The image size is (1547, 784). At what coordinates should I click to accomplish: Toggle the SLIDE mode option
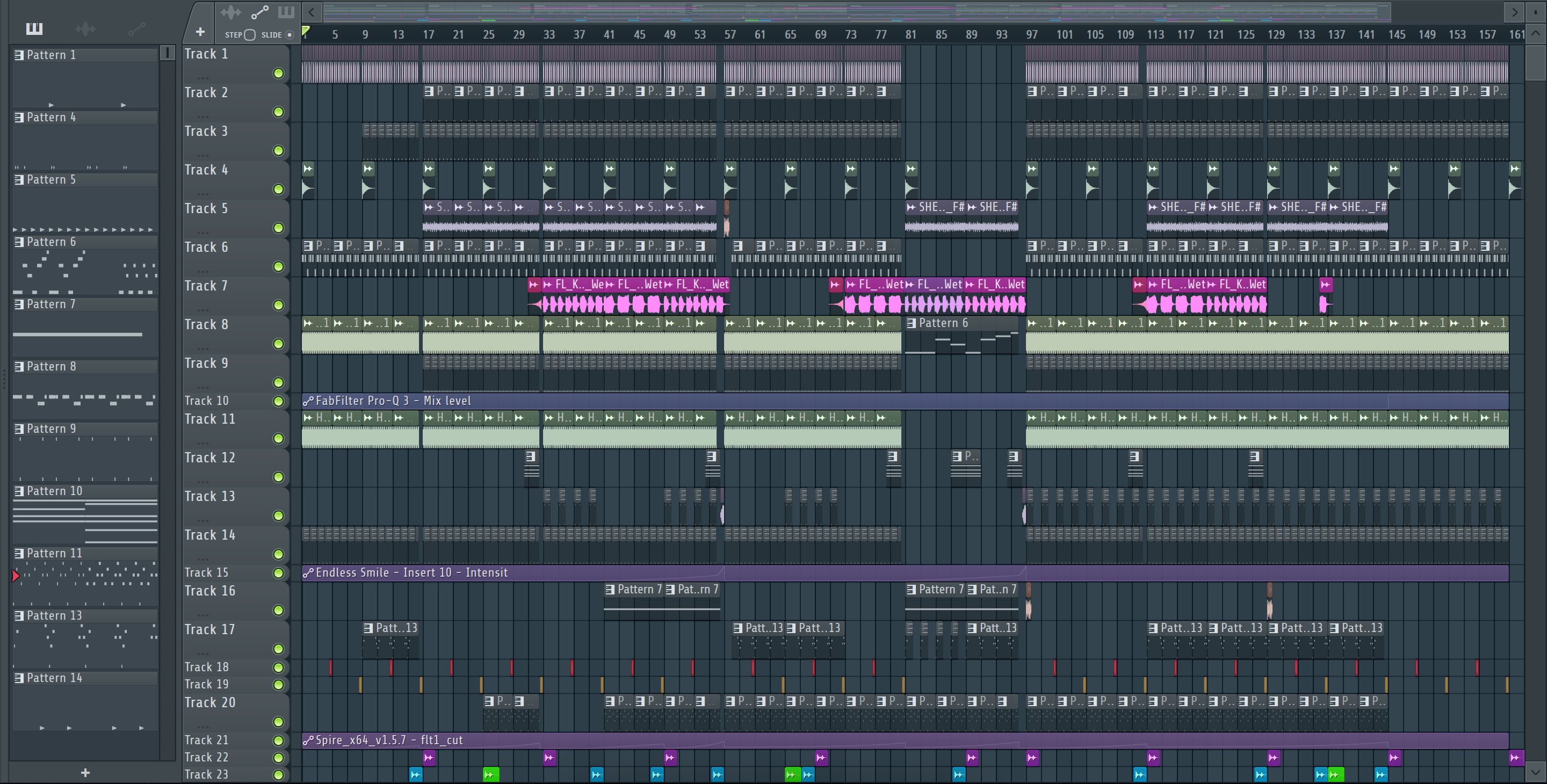290,35
